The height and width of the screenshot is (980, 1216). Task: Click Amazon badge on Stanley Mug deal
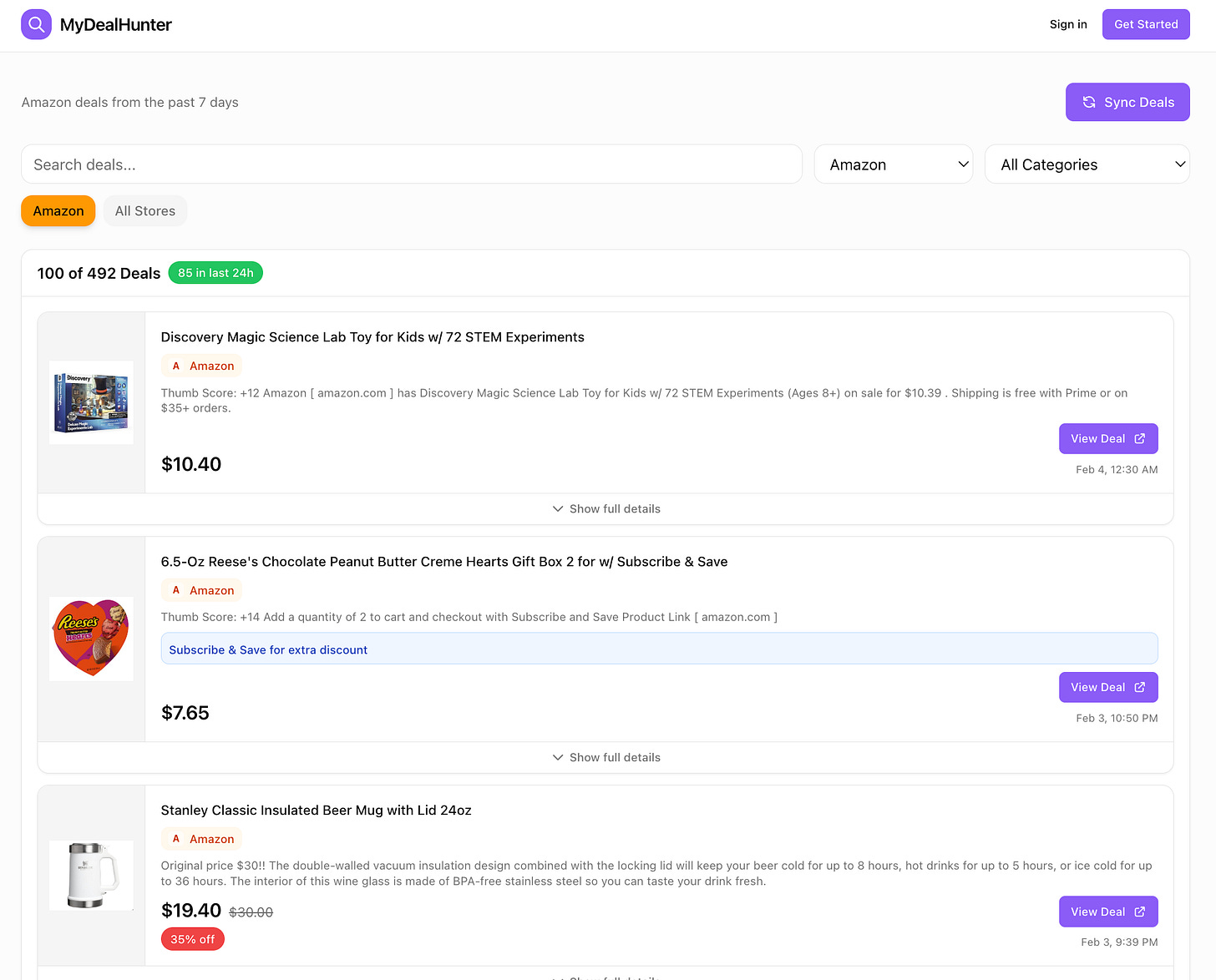click(202, 839)
